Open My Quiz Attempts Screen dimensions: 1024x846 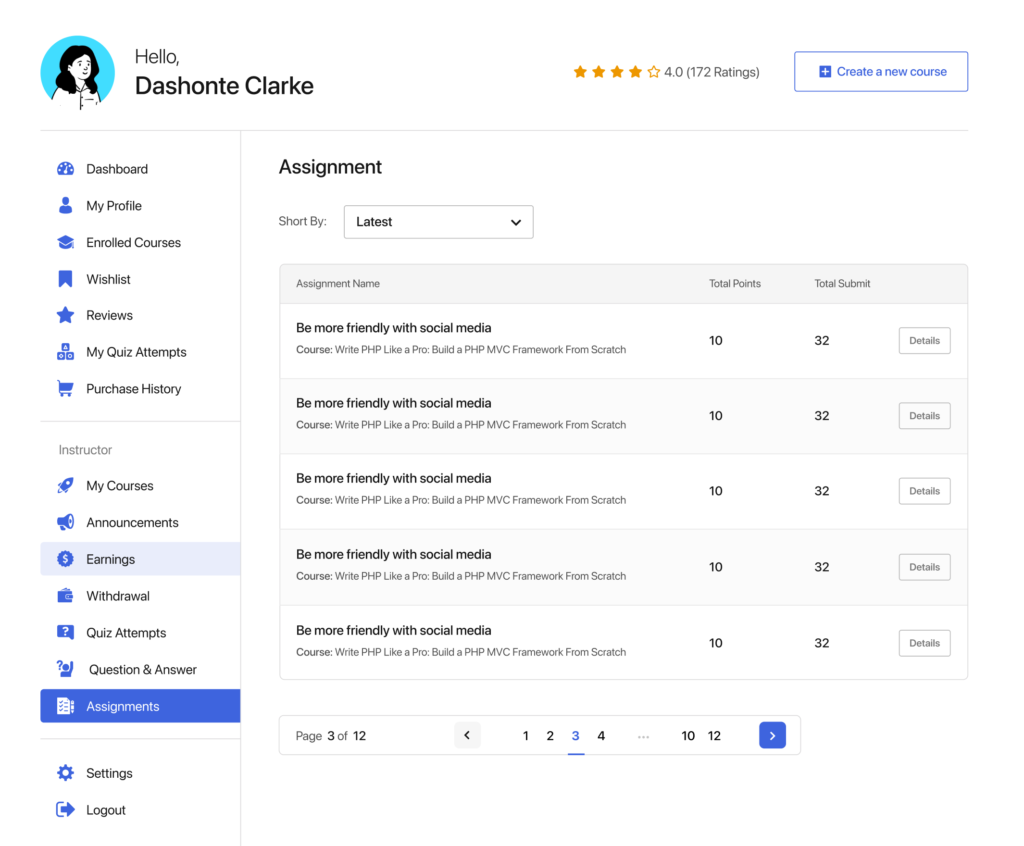click(140, 352)
